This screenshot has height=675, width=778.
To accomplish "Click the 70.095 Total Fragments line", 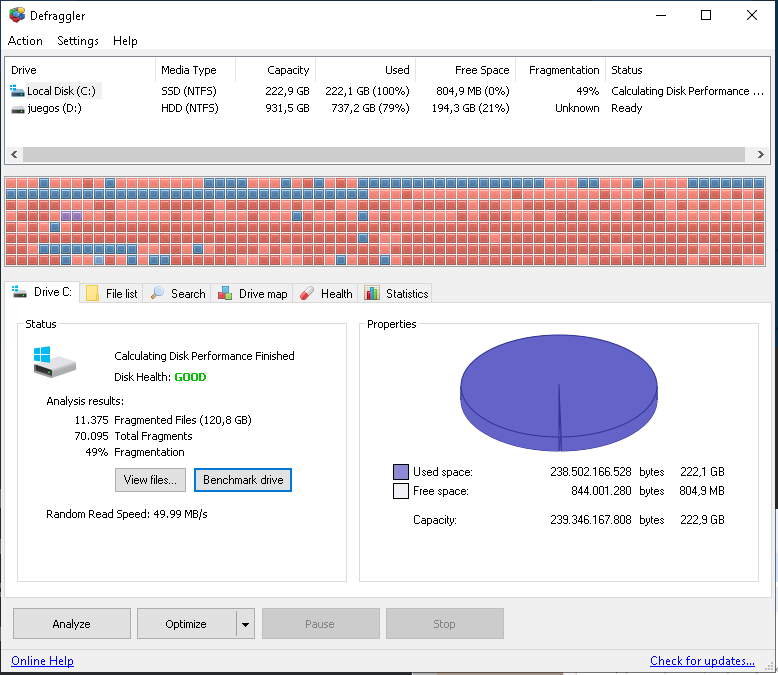I will [x=133, y=436].
